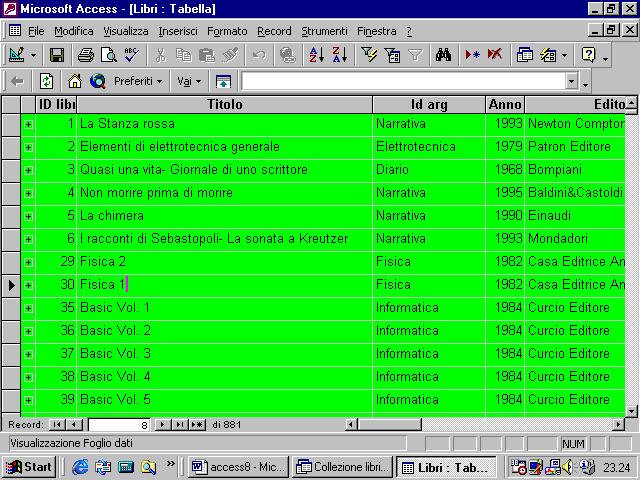This screenshot has width=640, height=480.
Task: Open the address box dropdown arrow
Action: (571, 81)
